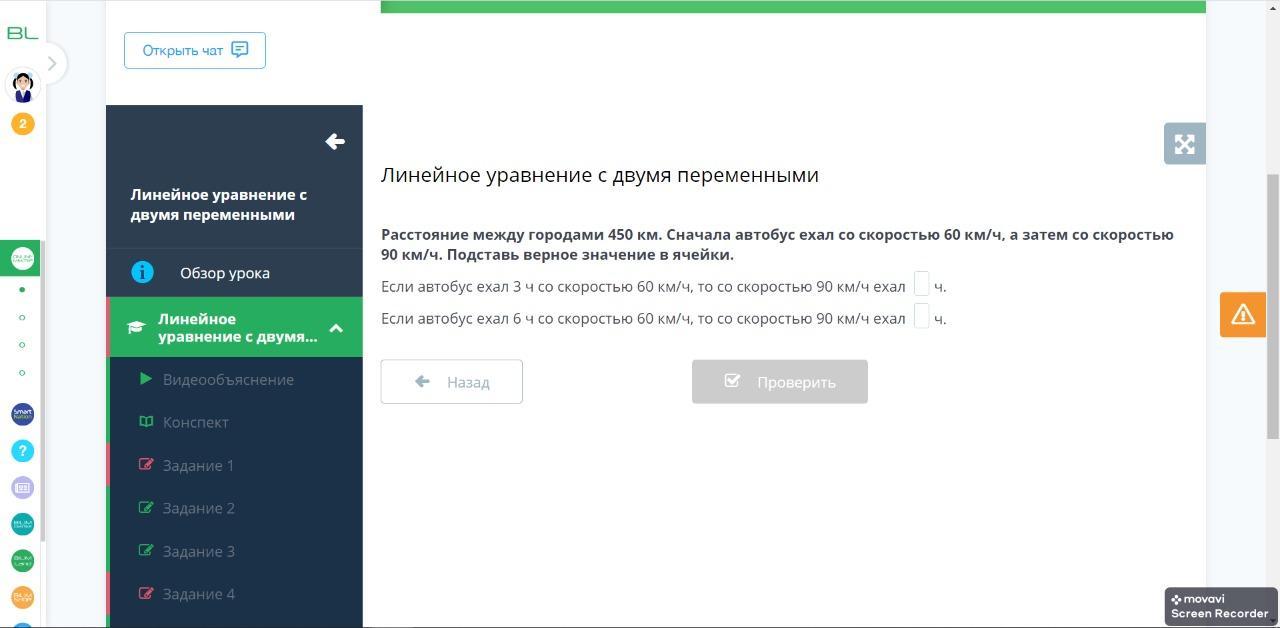Collapse the Линейное уравнение section chevron

336,328
